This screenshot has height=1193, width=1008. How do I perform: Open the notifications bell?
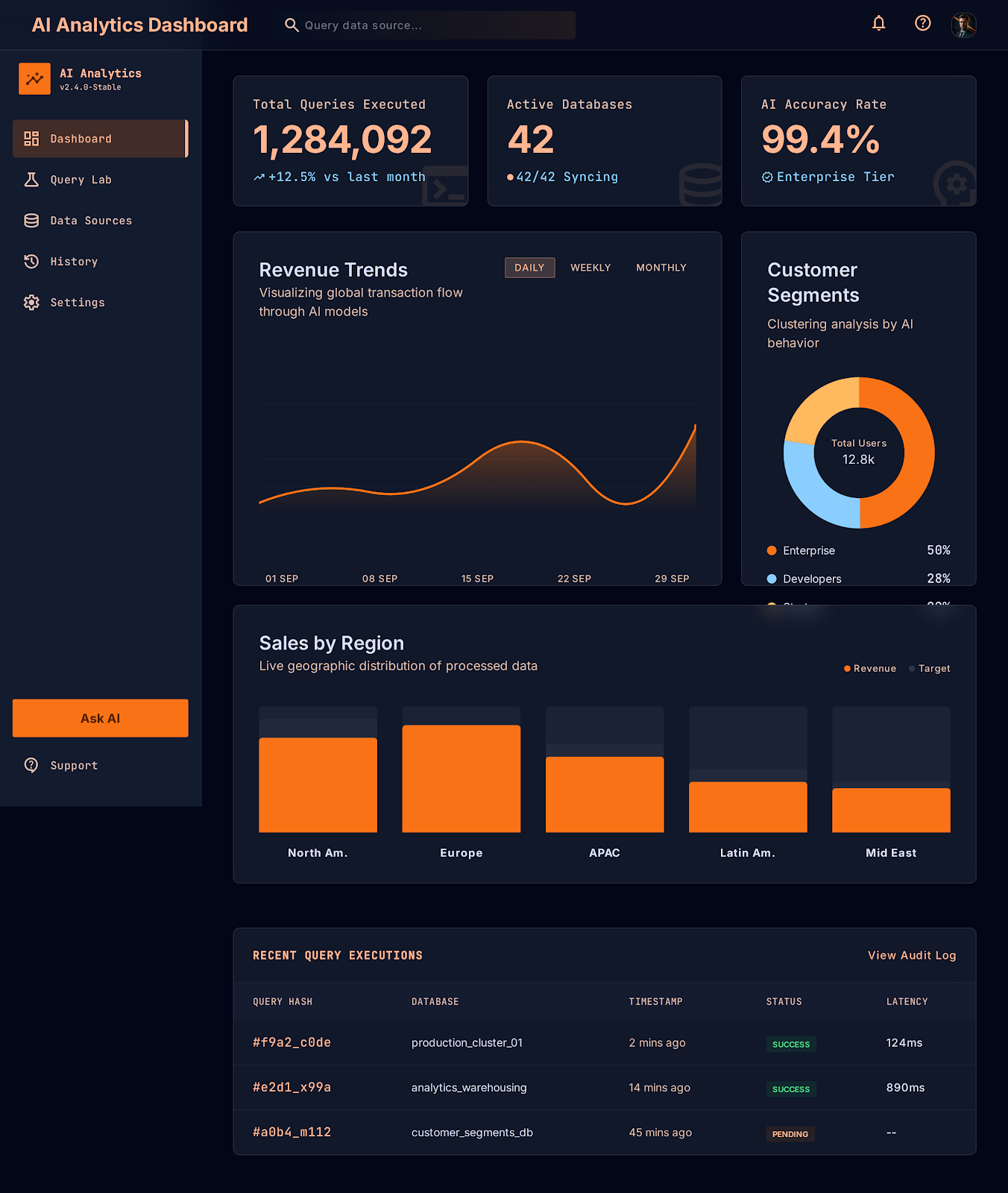[879, 24]
